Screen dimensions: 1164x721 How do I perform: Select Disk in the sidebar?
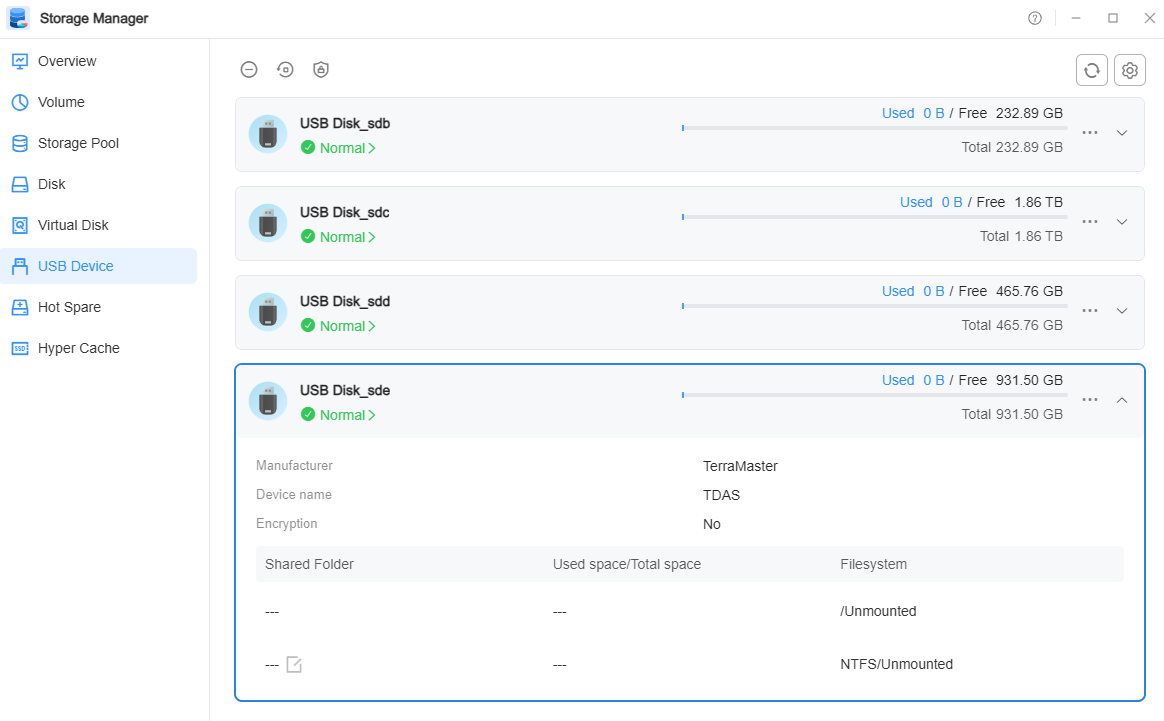(x=99, y=184)
